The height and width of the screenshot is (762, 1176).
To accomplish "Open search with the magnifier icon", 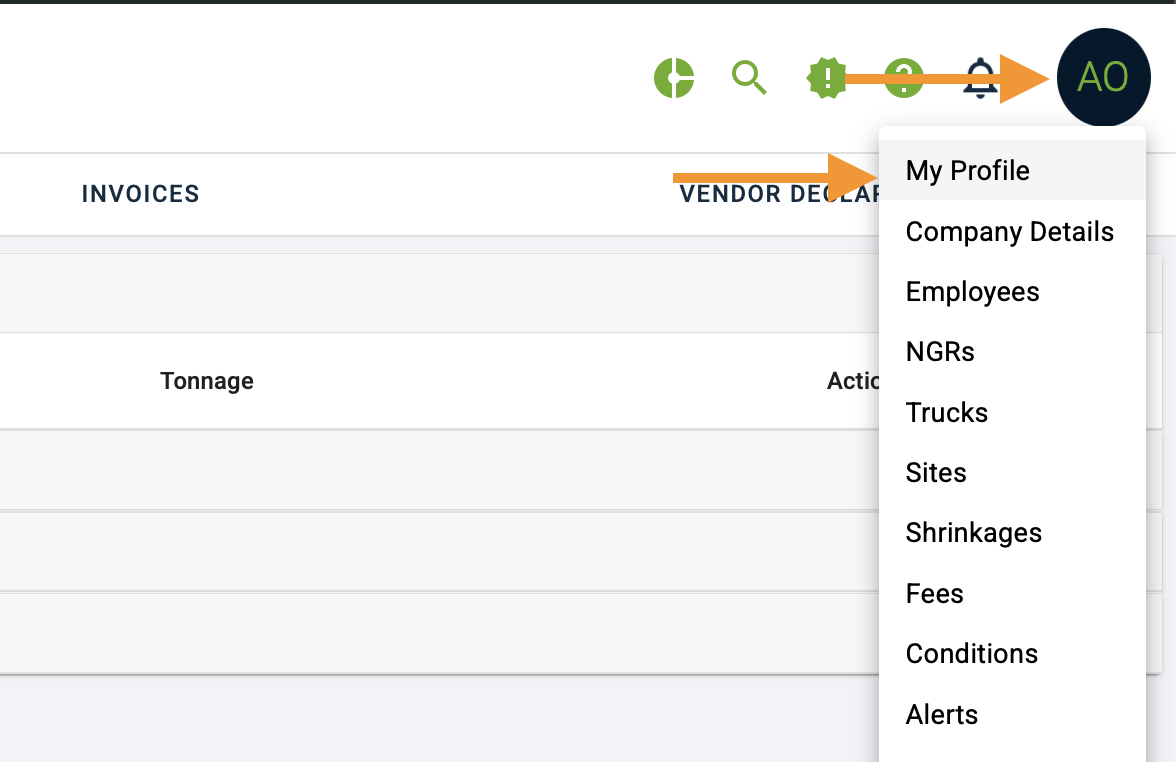I will [748, 77].
